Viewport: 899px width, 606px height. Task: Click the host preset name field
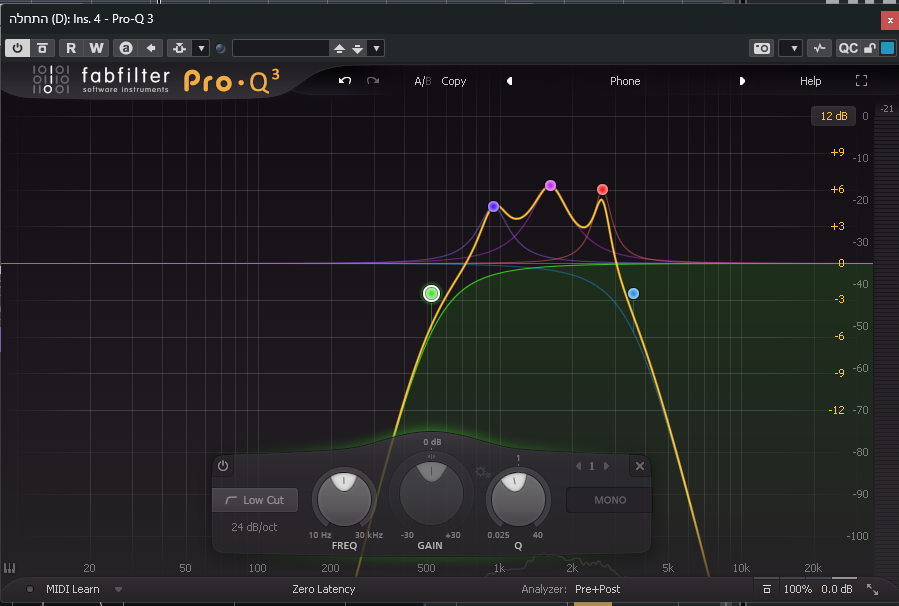click(280, 48)
